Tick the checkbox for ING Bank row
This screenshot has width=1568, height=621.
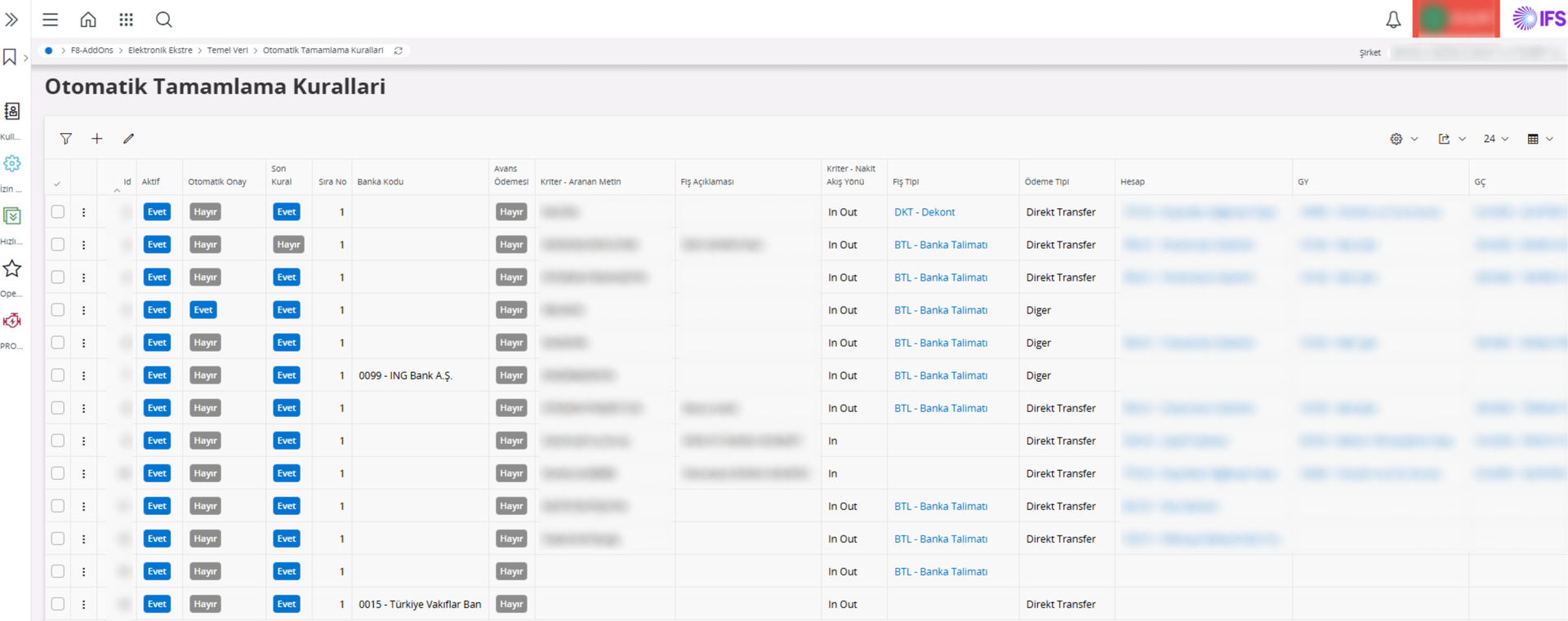point(58,375)
